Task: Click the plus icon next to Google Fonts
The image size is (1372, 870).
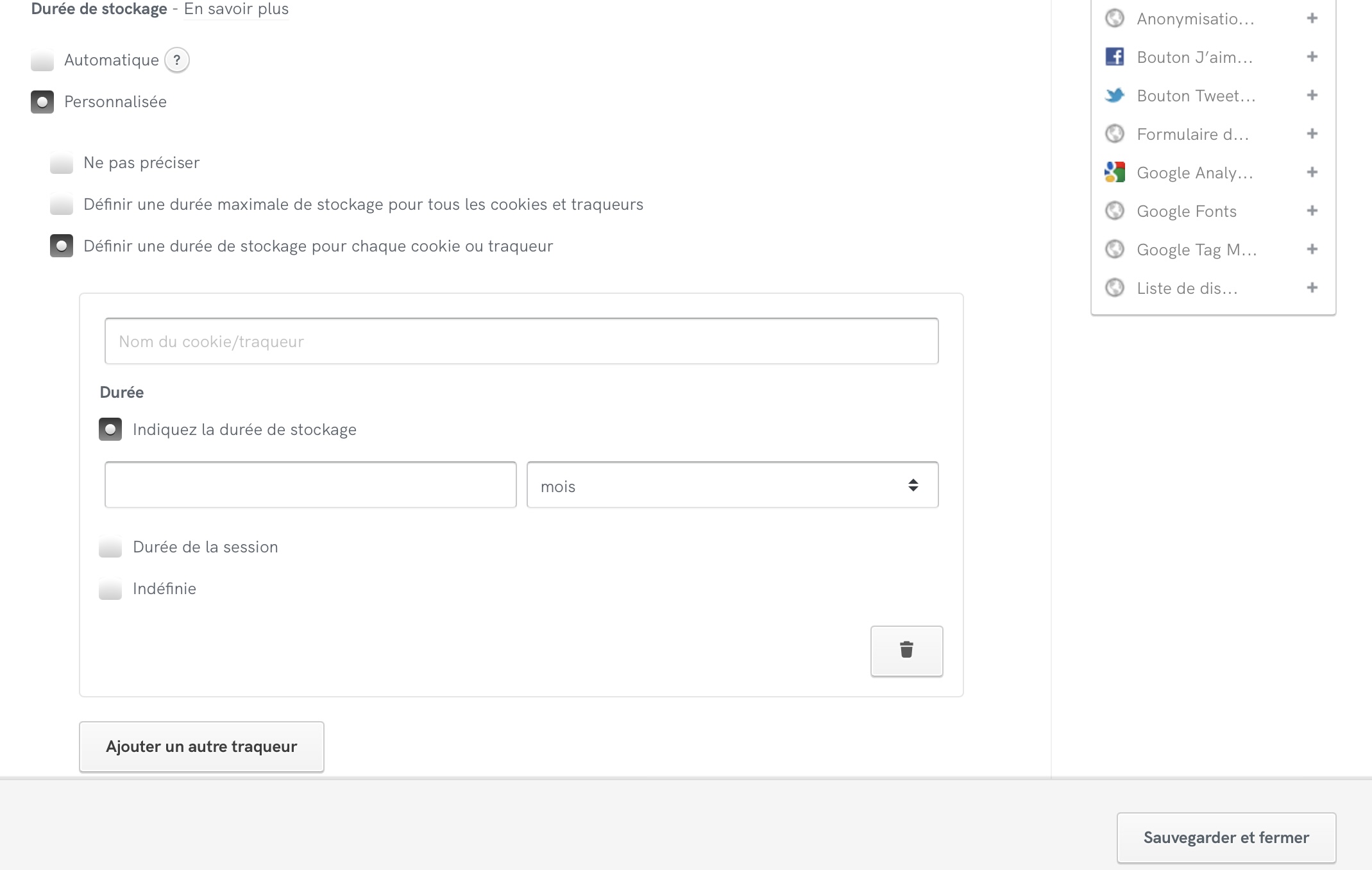Action: (1312, 211)
